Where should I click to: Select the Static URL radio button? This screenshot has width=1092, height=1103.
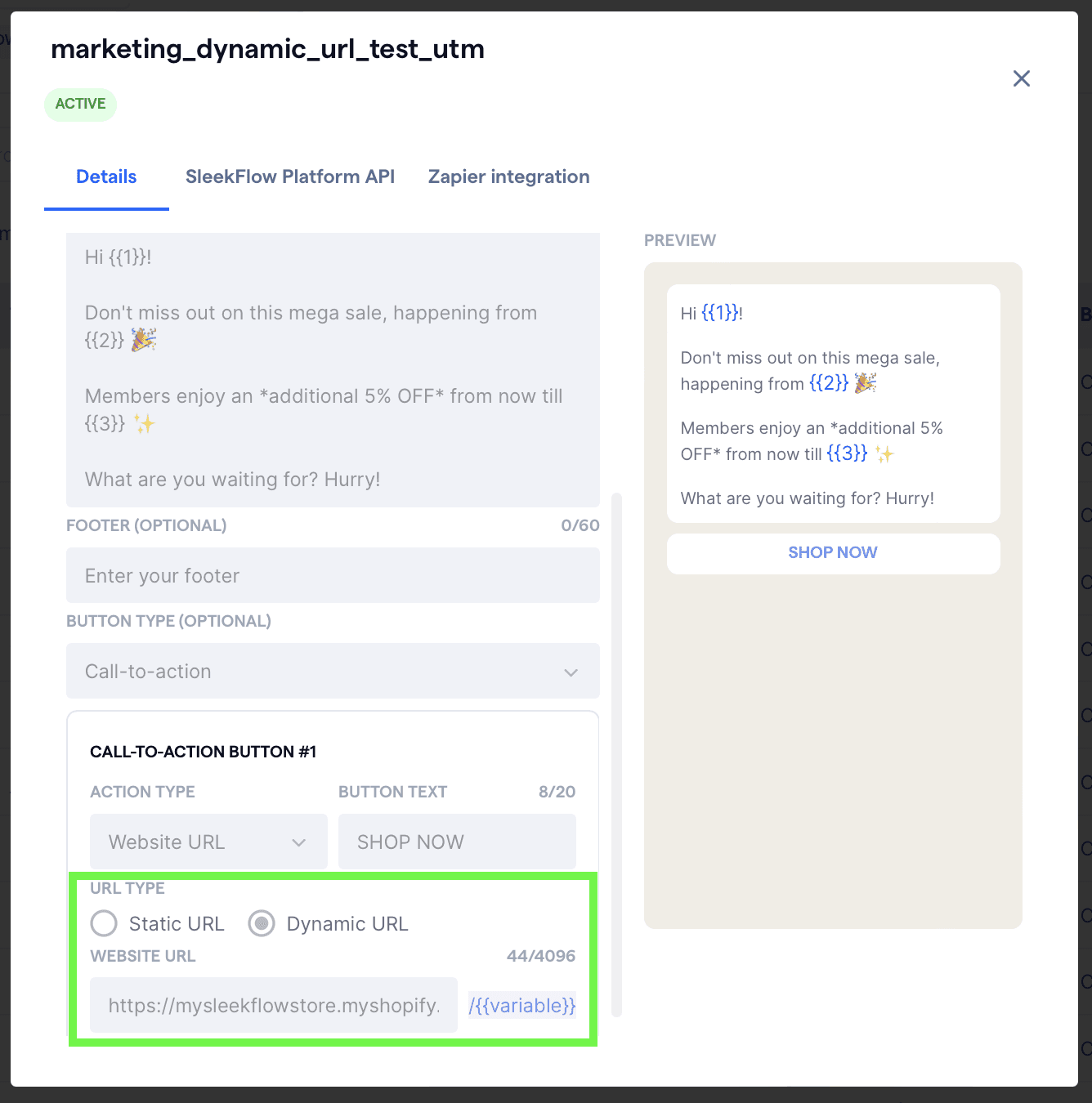click(104, 923)
